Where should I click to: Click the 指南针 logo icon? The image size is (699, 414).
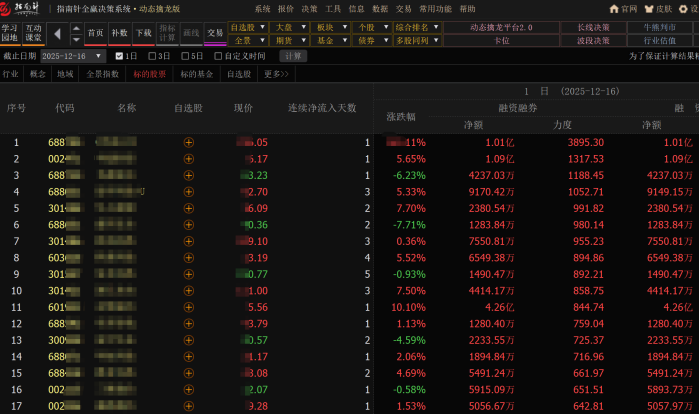5,8
